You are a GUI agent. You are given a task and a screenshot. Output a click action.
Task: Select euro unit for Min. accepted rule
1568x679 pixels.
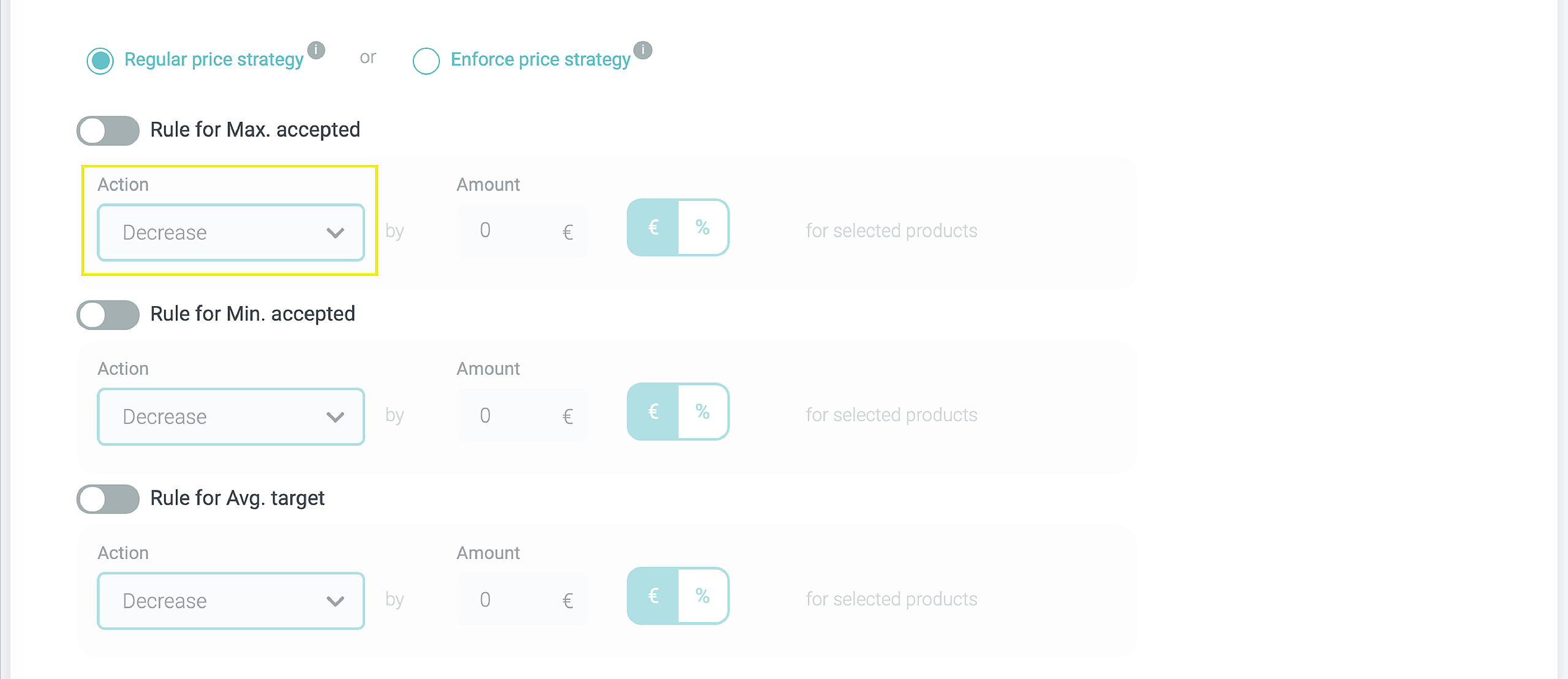(x=654, y=411)
